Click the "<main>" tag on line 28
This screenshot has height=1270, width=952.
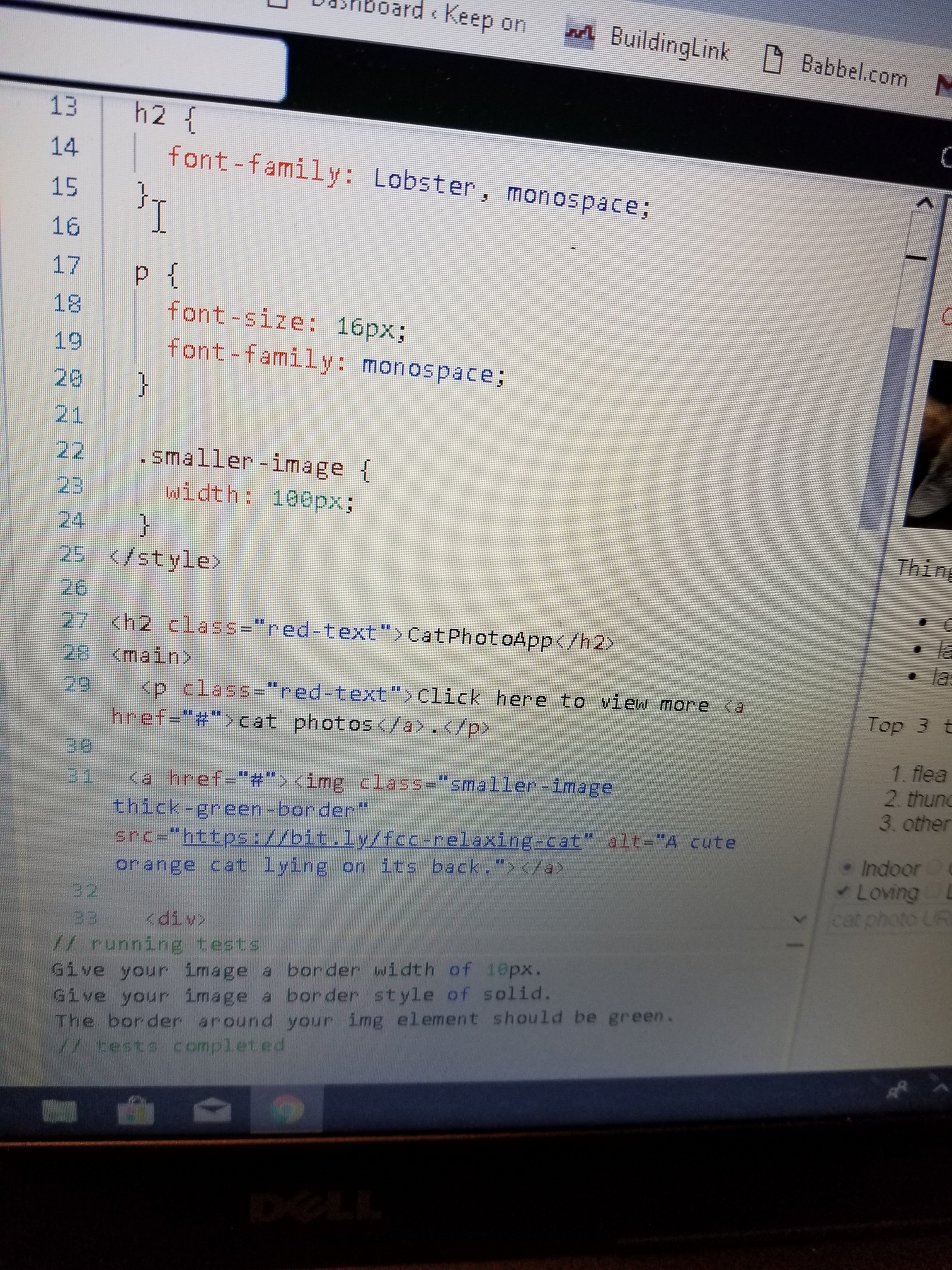(152, 655)
